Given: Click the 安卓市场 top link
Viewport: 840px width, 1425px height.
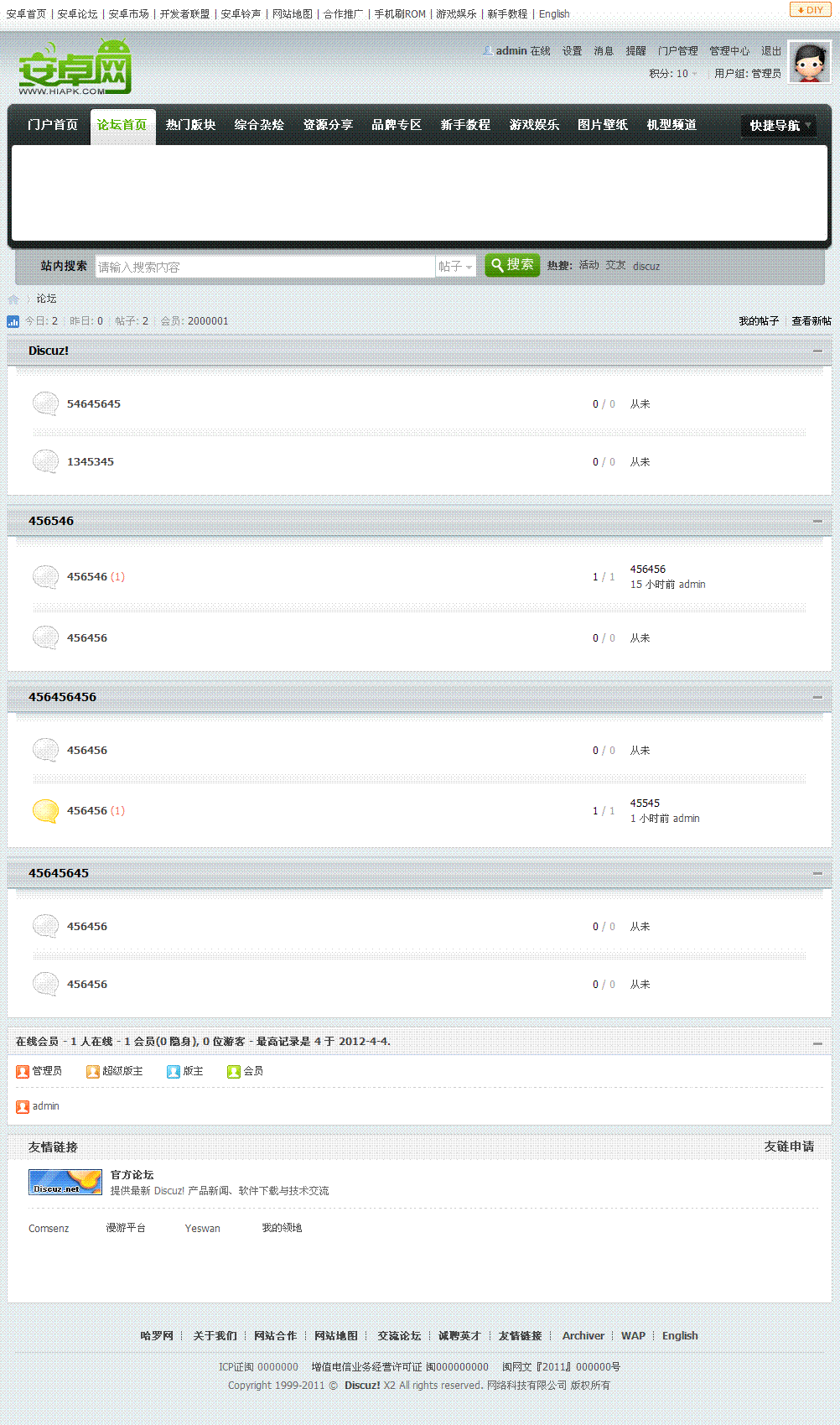Looking at the screenshot, I should point(128,14).
